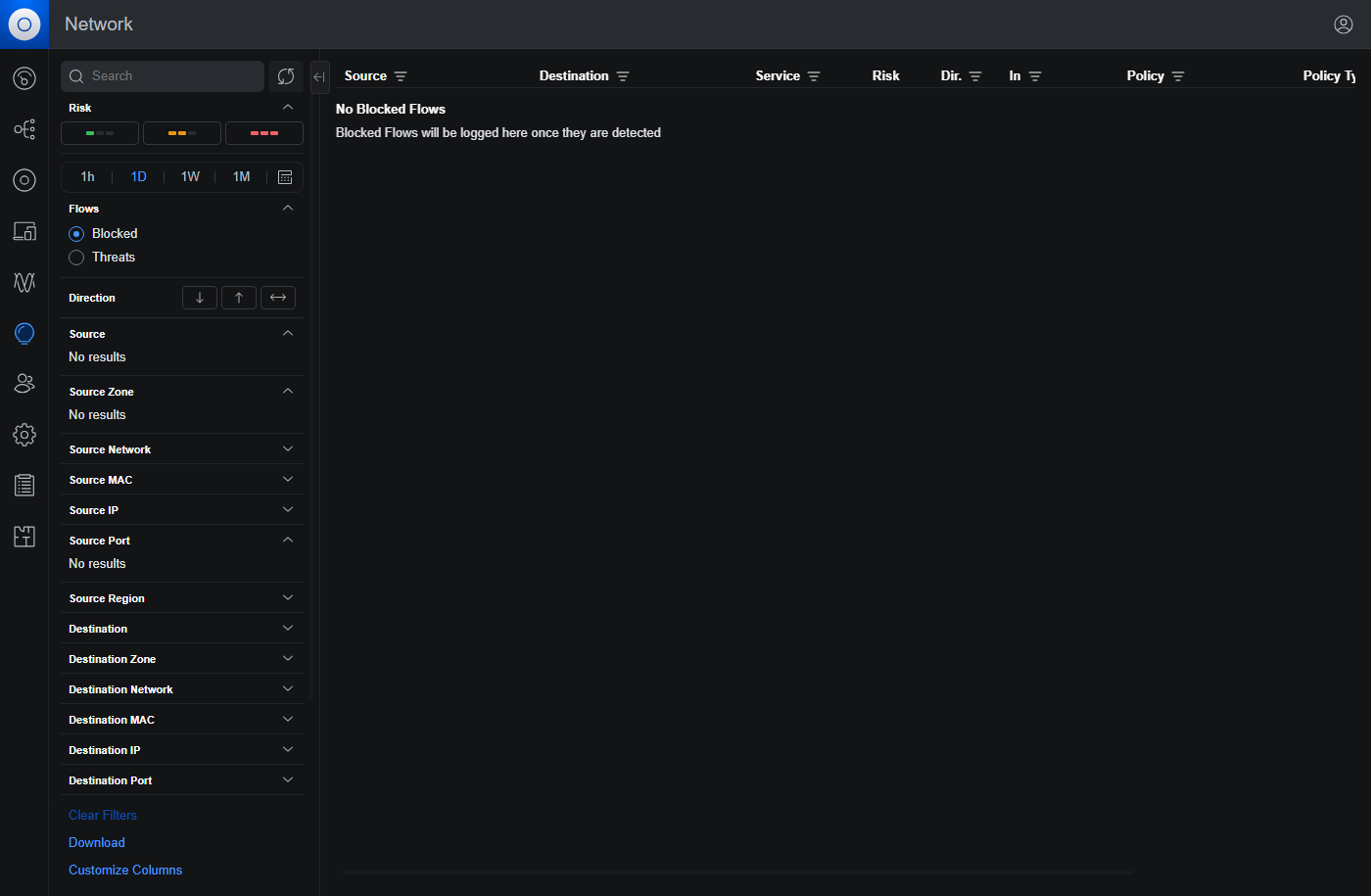Viewport: 1371px width, 896px height.
Task: Select the Blocked flows radio button
Action: click(76, 234)
